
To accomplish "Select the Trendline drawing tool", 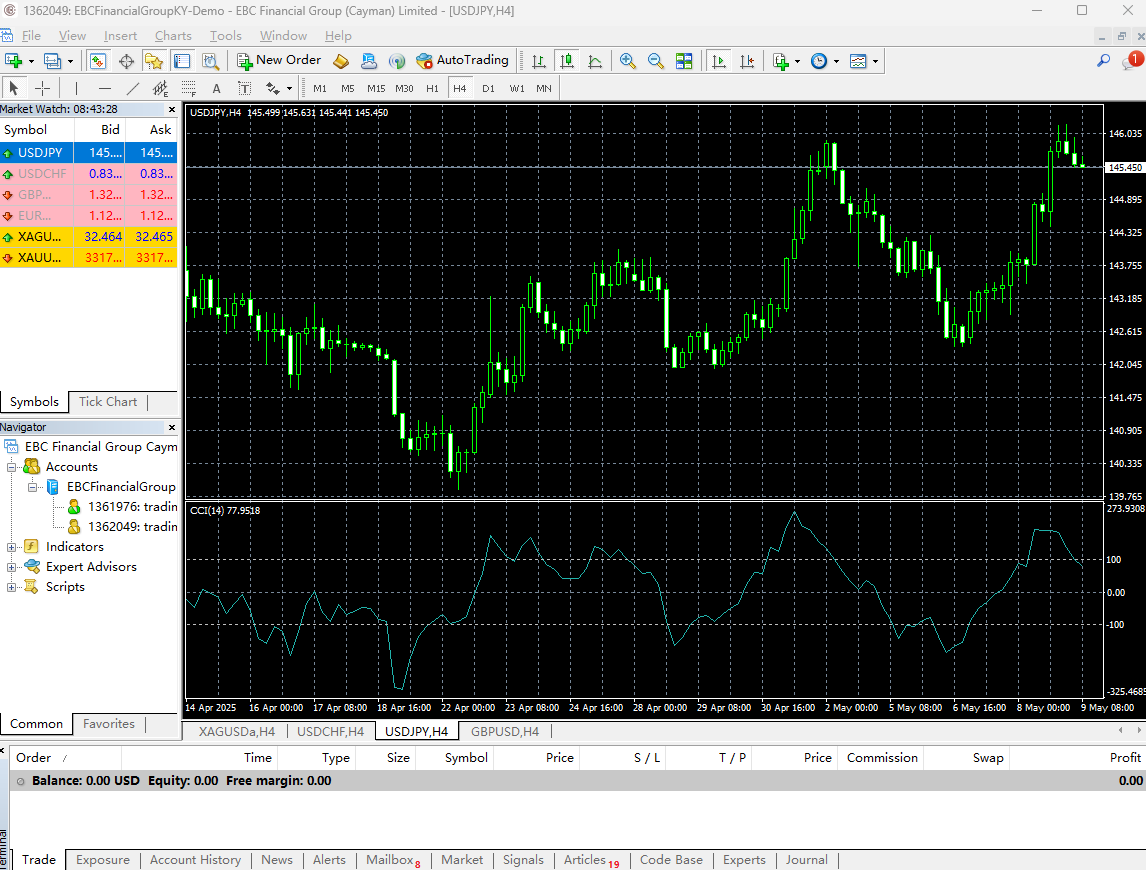I will pos(132,88).
